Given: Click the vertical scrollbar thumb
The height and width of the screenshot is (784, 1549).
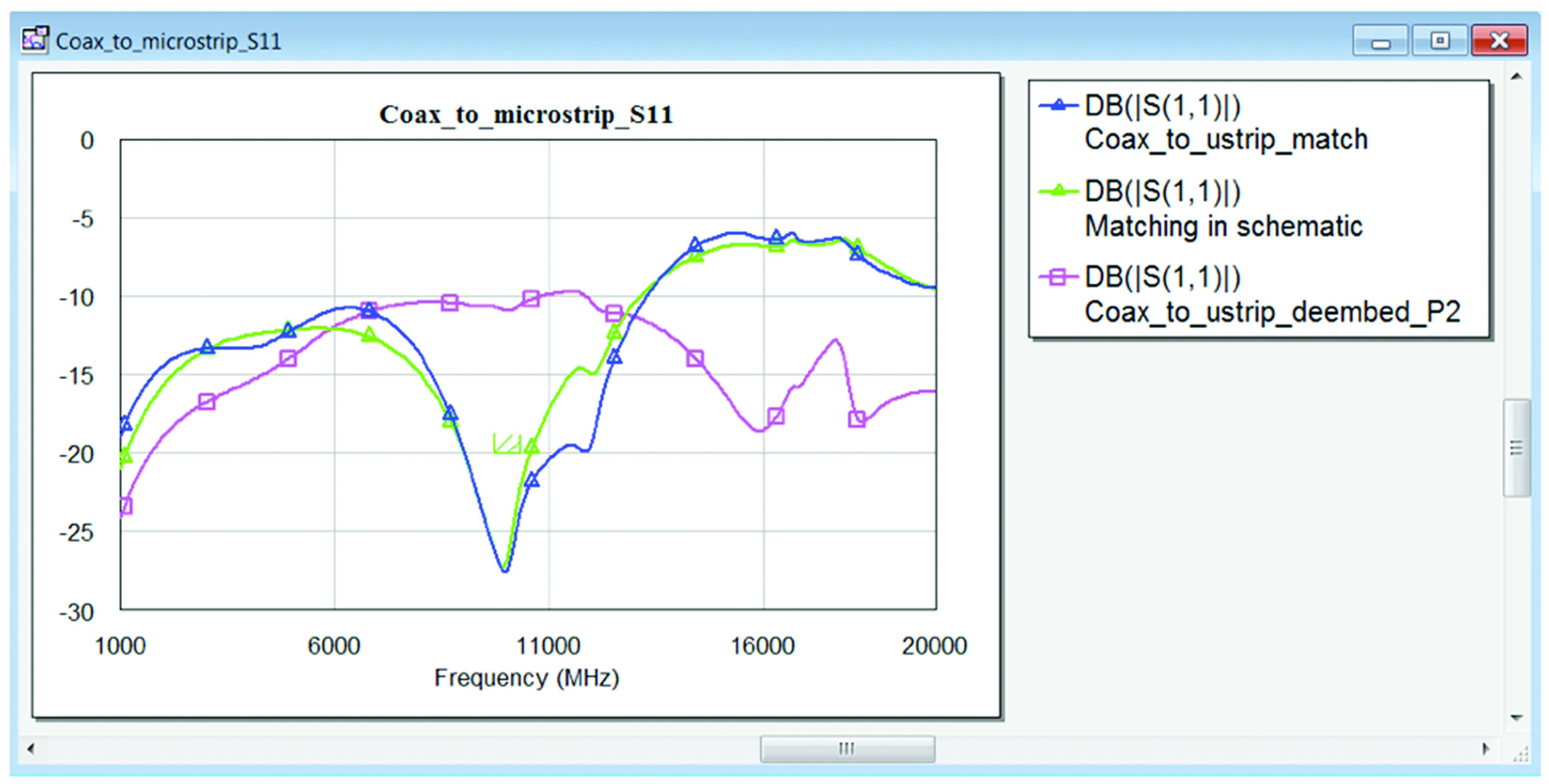Looking at the screenshot, I should point(1516,448).
